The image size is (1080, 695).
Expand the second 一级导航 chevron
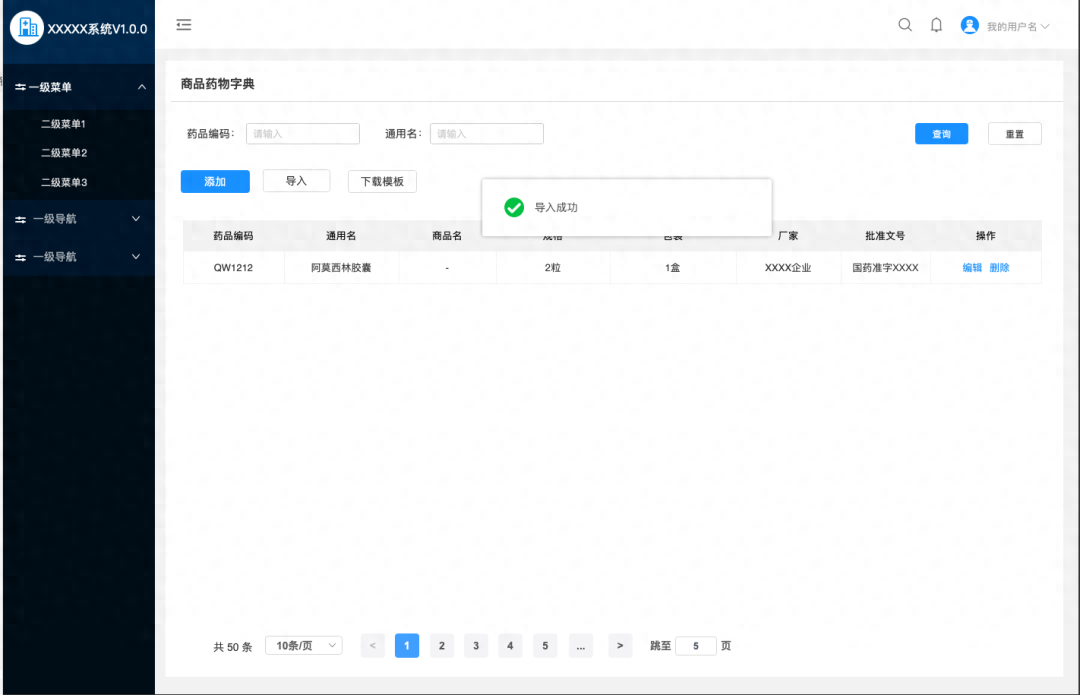(136, 257)
